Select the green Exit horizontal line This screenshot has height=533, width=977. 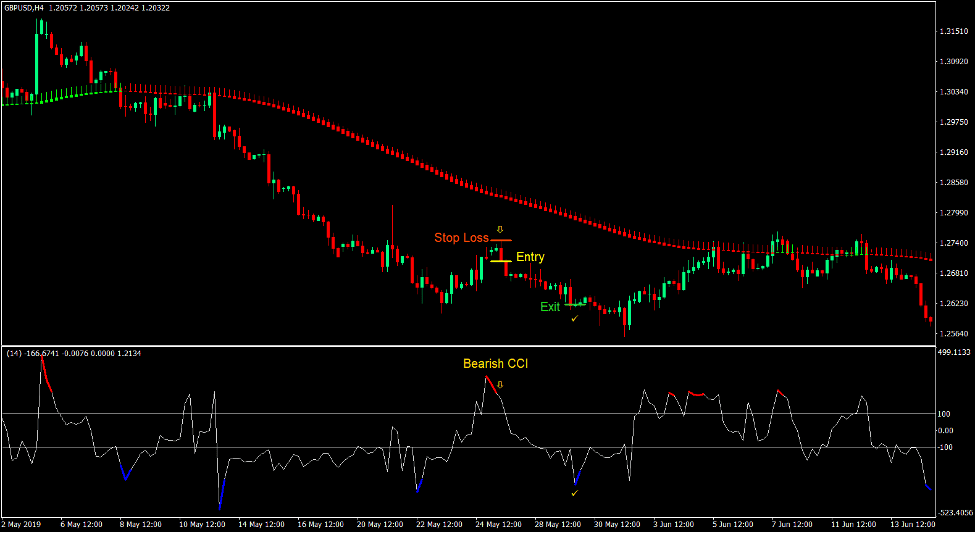tap(574, 305)
